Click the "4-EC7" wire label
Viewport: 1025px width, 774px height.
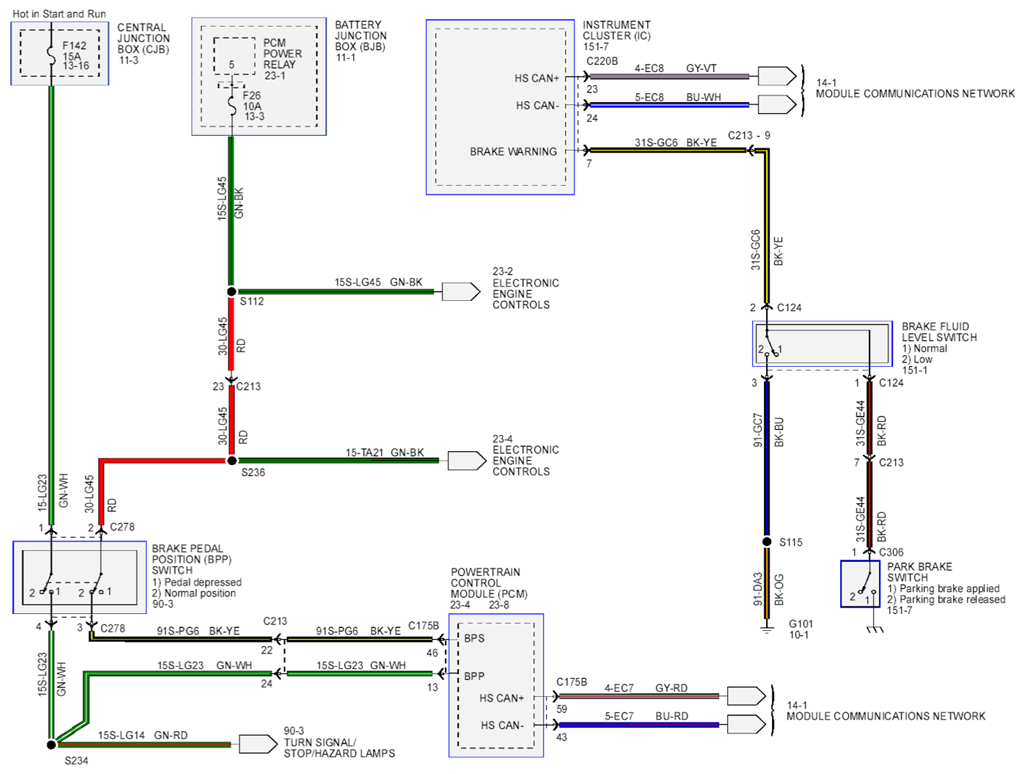point(619,688)
